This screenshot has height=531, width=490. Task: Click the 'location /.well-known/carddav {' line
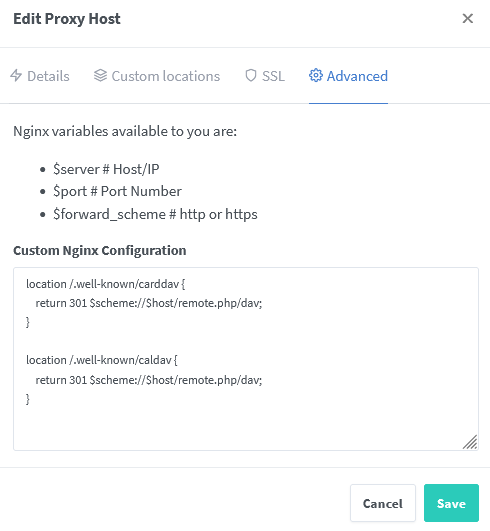[106, 284]
